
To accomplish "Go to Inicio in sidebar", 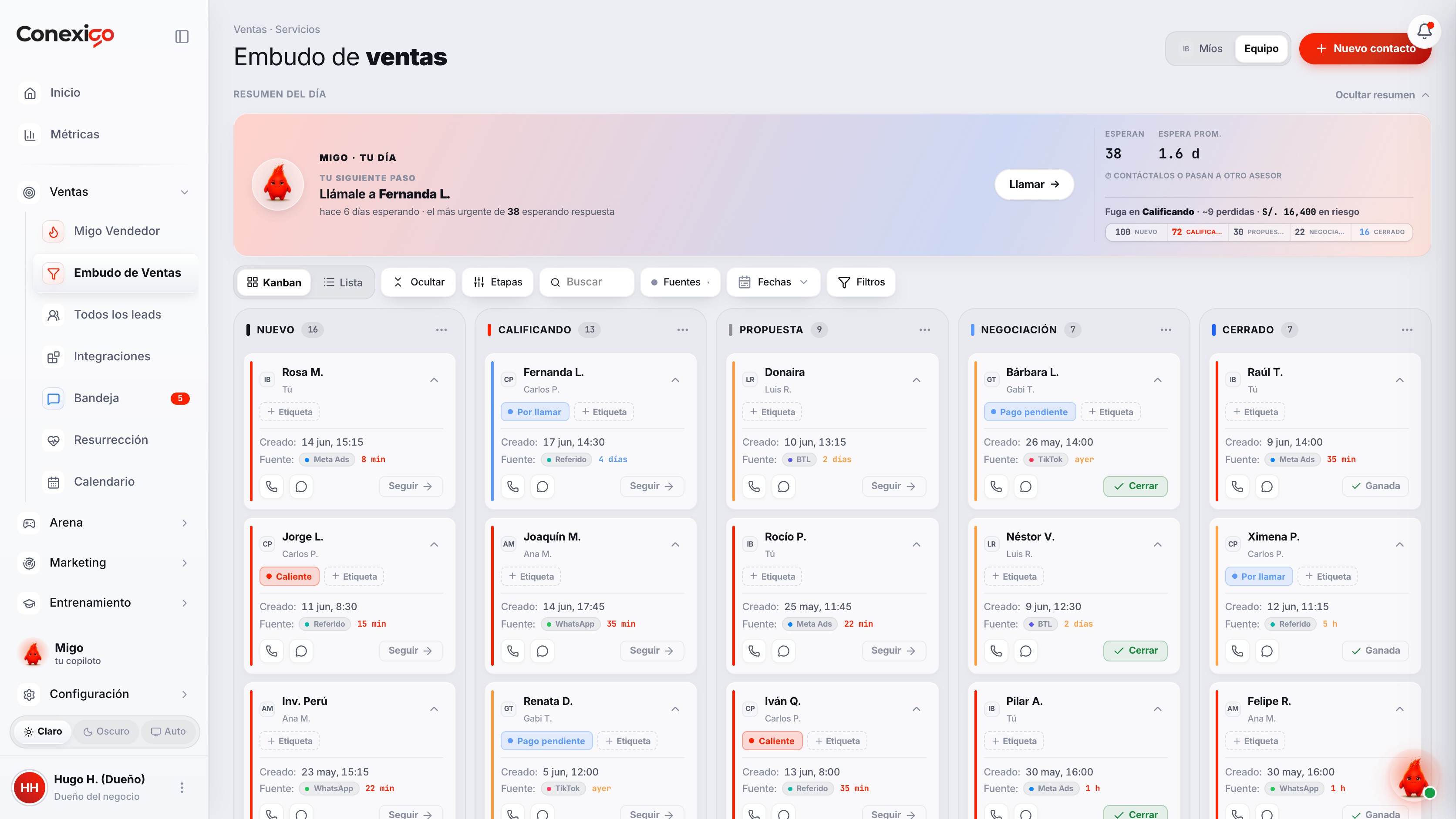I will [104, 93].
